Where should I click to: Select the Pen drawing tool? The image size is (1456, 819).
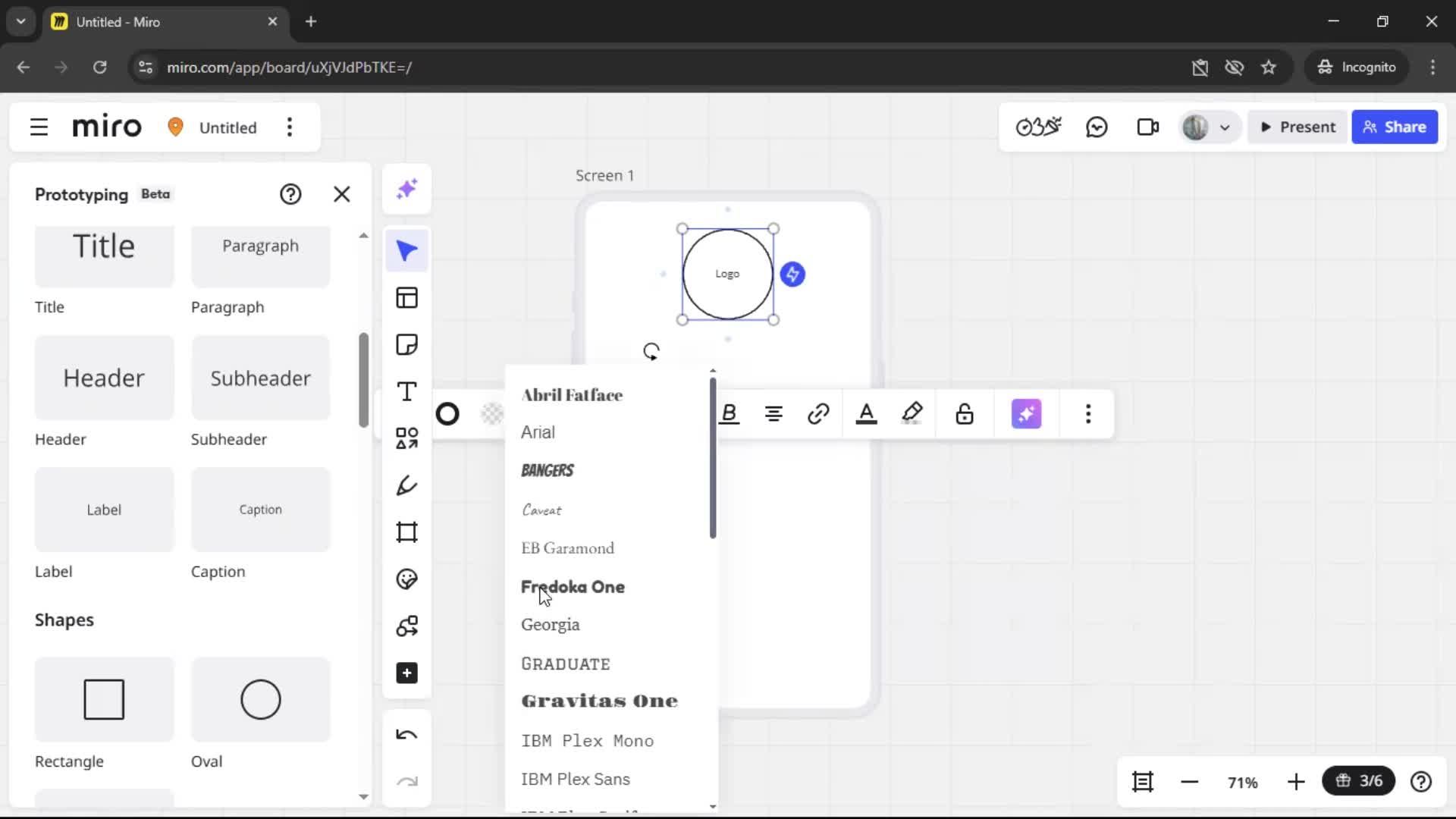tap(407, 485)
